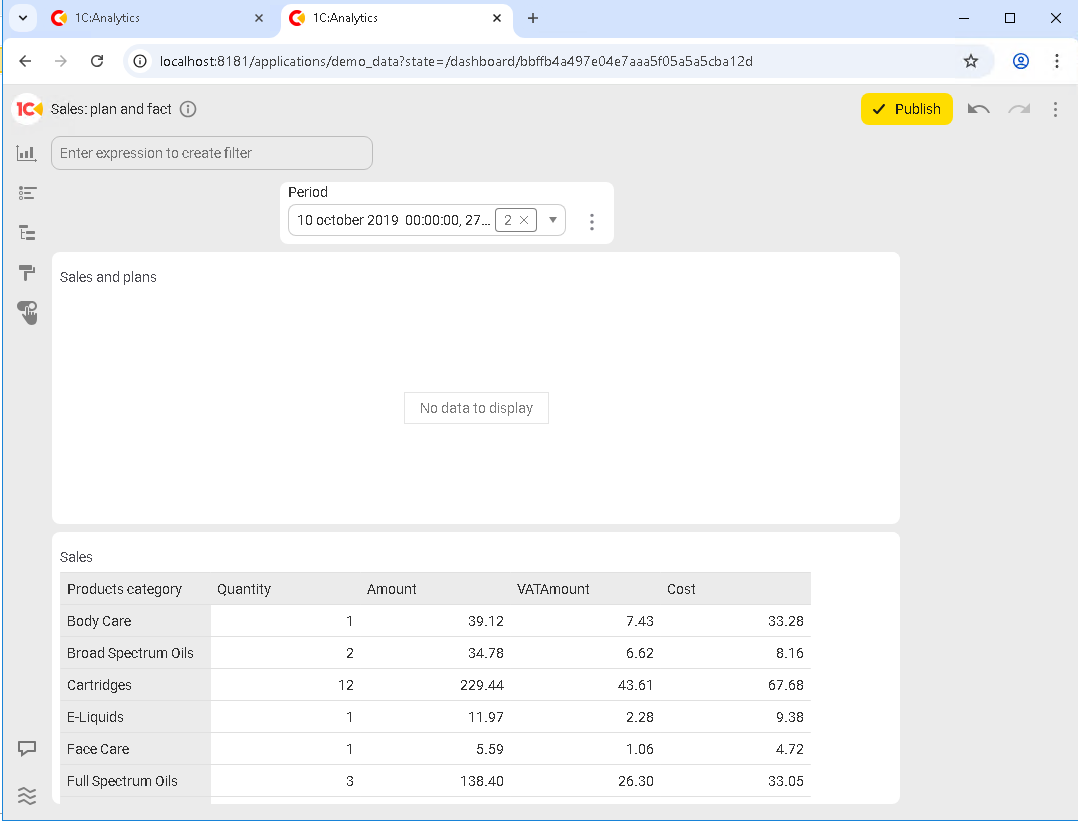Expand the Period dropdown arrow
Screen dimensions: 1078x825
pyautogui.click(x=553, y=220)
